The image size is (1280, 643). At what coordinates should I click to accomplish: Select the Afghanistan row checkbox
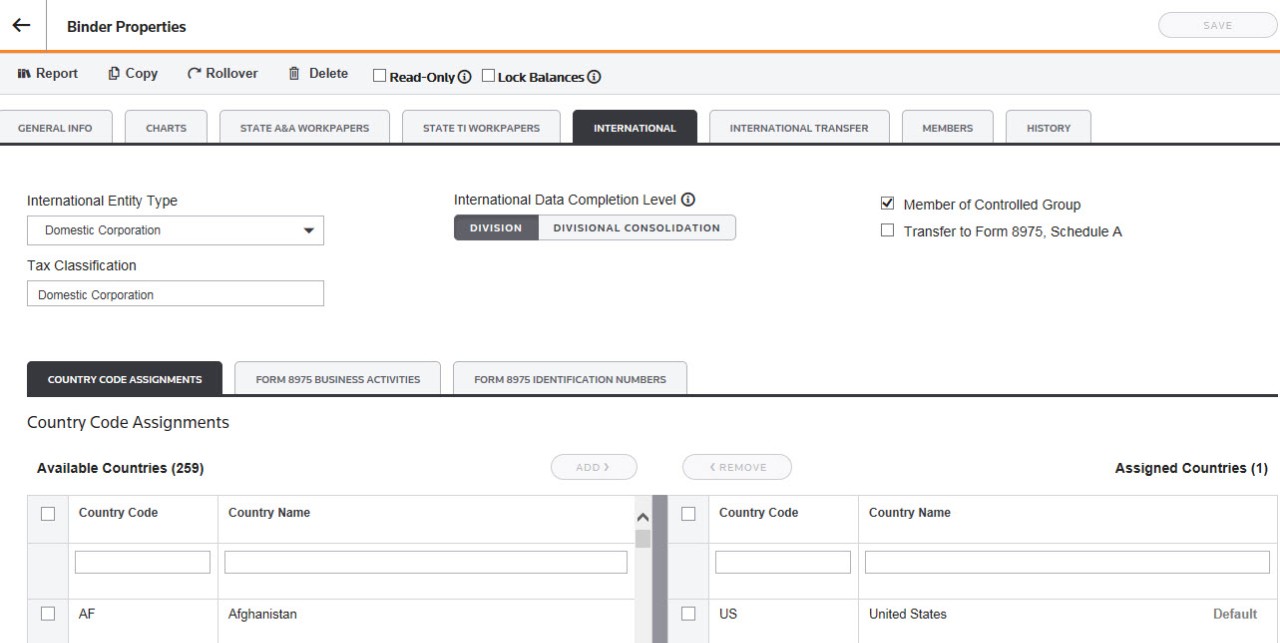coord(47,613)
